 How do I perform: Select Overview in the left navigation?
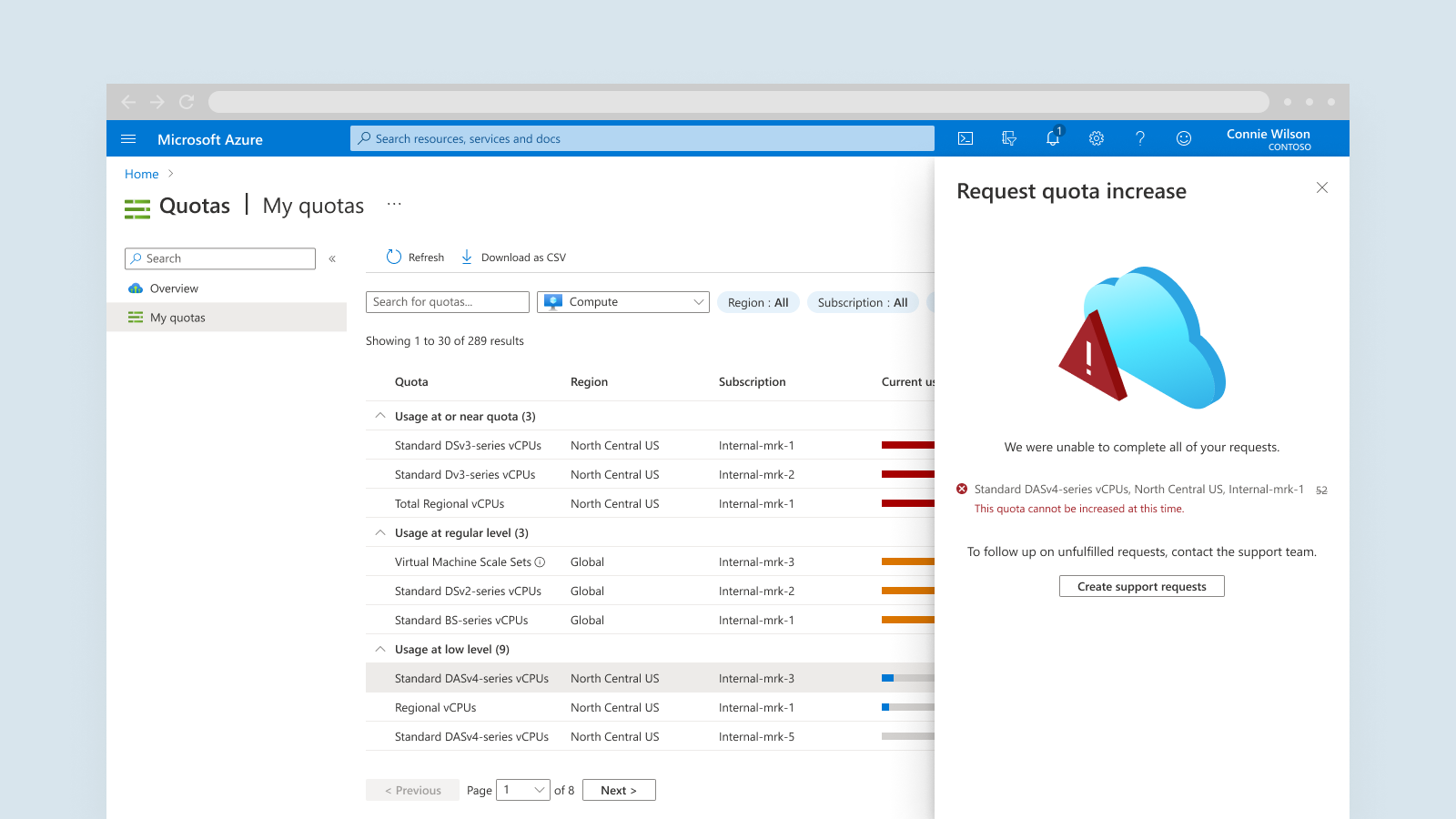click(x=174, y=288)
